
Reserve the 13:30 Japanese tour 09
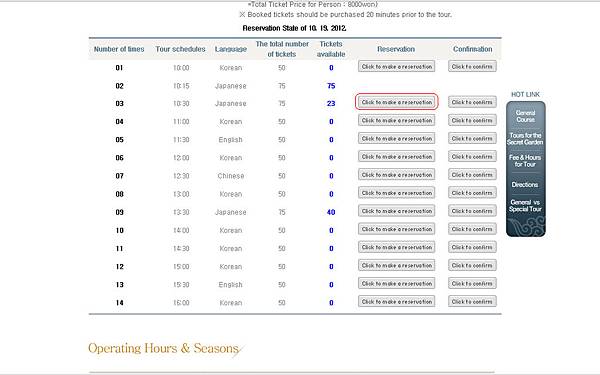pos(396,211)
